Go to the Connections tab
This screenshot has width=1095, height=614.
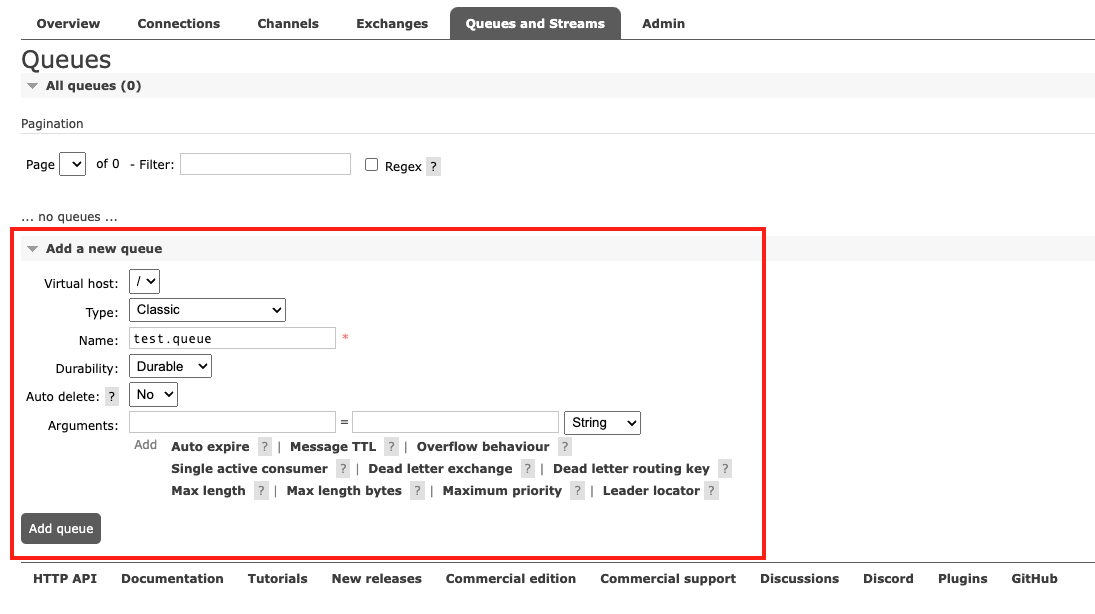point(178,23)
